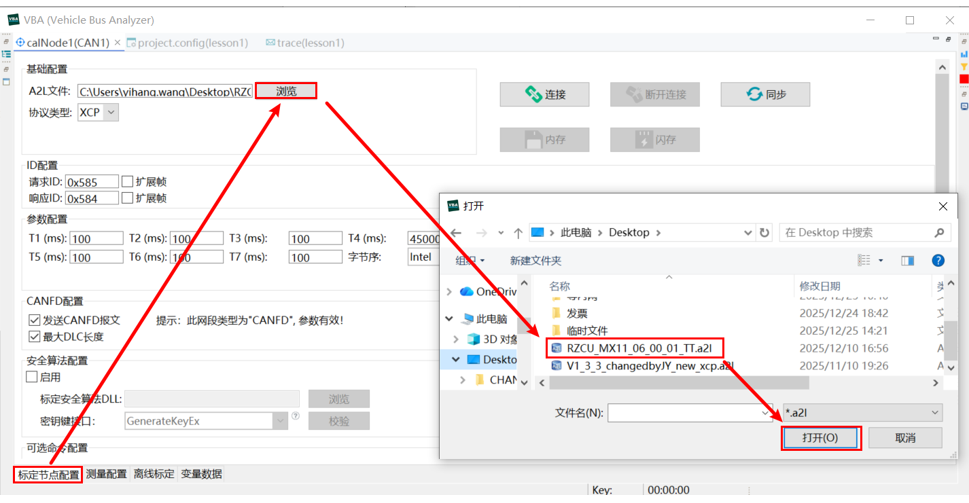Select the 标定节点配置 bottom tab
The height and width of the screenshot is (503, 969).
click(x=48, y=475)
